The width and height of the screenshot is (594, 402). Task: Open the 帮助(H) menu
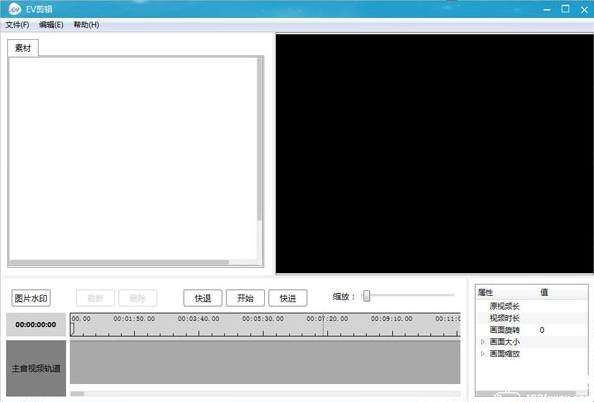click(x=86, y=25)
